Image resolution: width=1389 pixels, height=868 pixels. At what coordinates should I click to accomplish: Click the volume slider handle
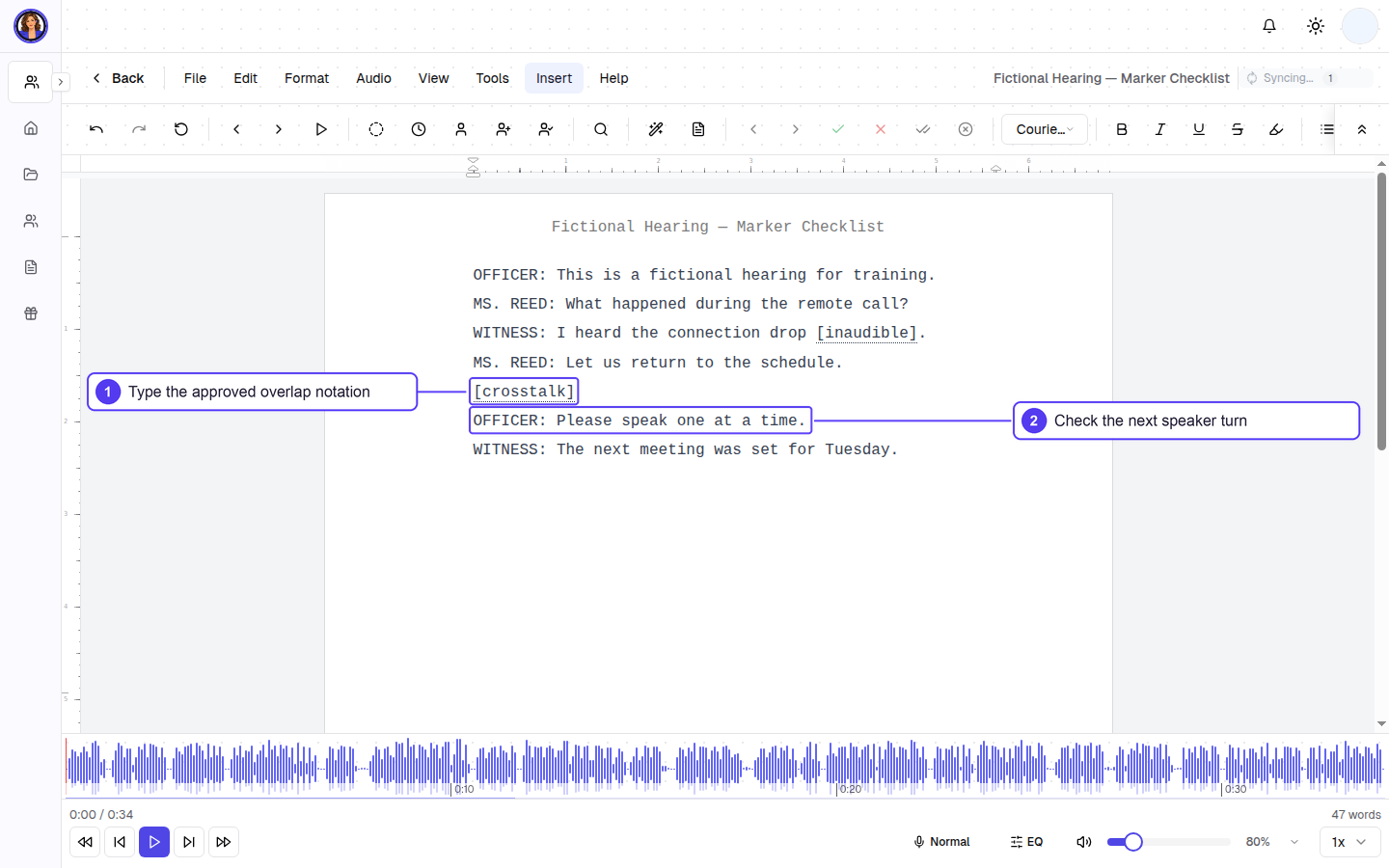(x=1133, y=842)
